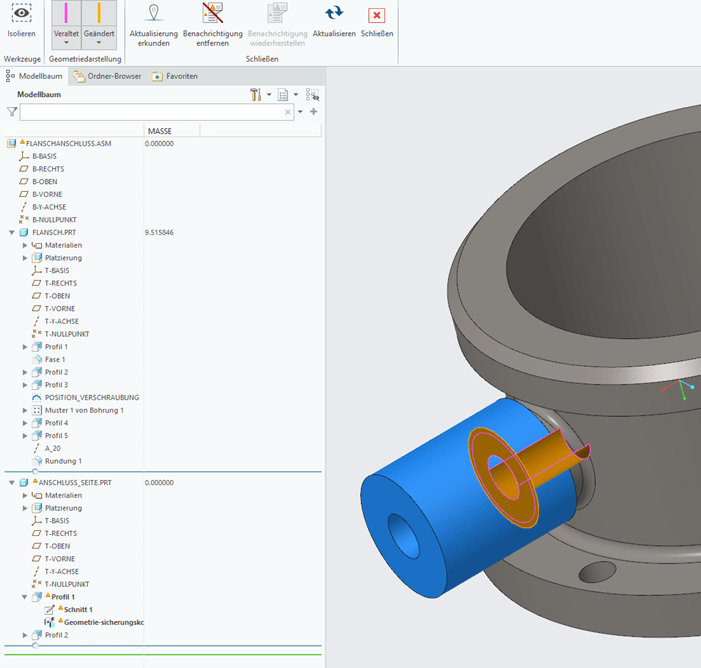
Task: Expand Profil 2 under ANSCHLUSS_SEITE.PRT
Action: 25,635
